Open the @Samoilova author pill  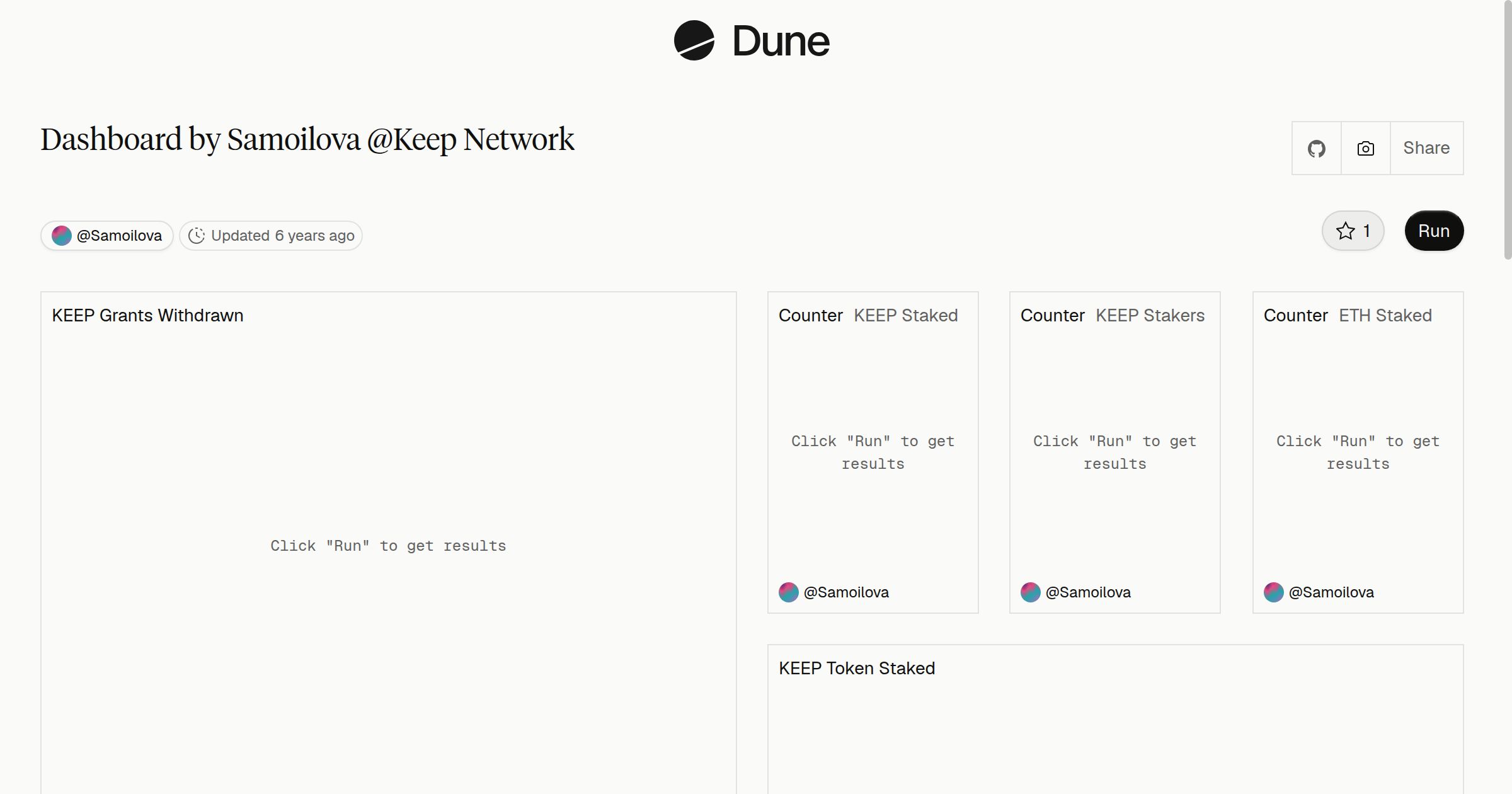tap(107, 236)
